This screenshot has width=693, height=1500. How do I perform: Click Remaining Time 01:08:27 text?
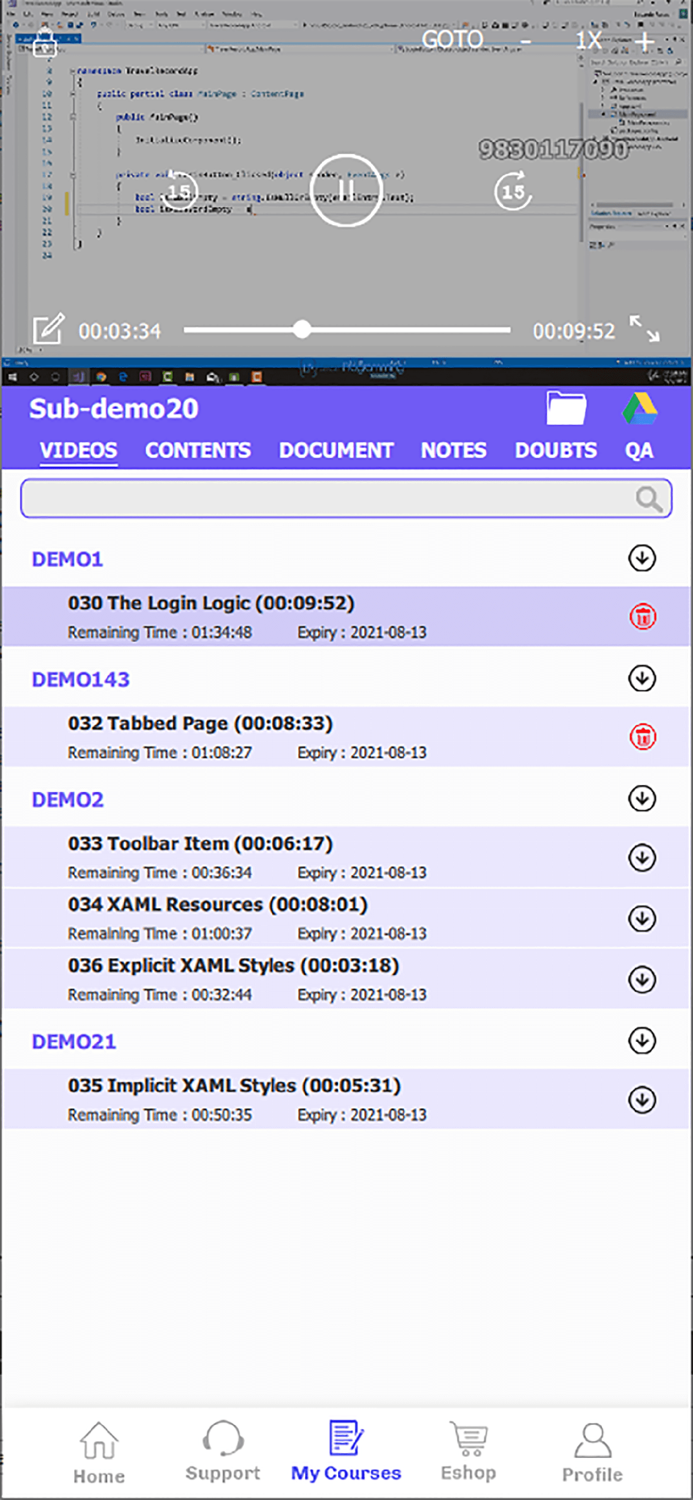(x=160, y=752)
